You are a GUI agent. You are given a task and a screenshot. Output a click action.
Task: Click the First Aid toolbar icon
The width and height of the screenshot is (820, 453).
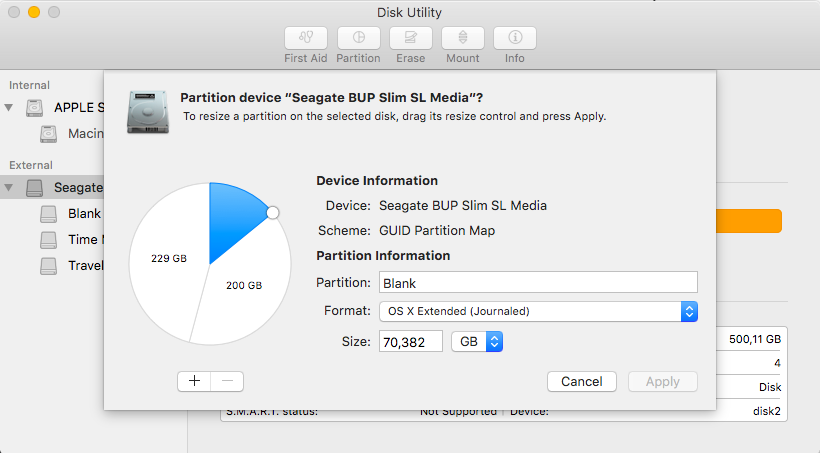306,38
